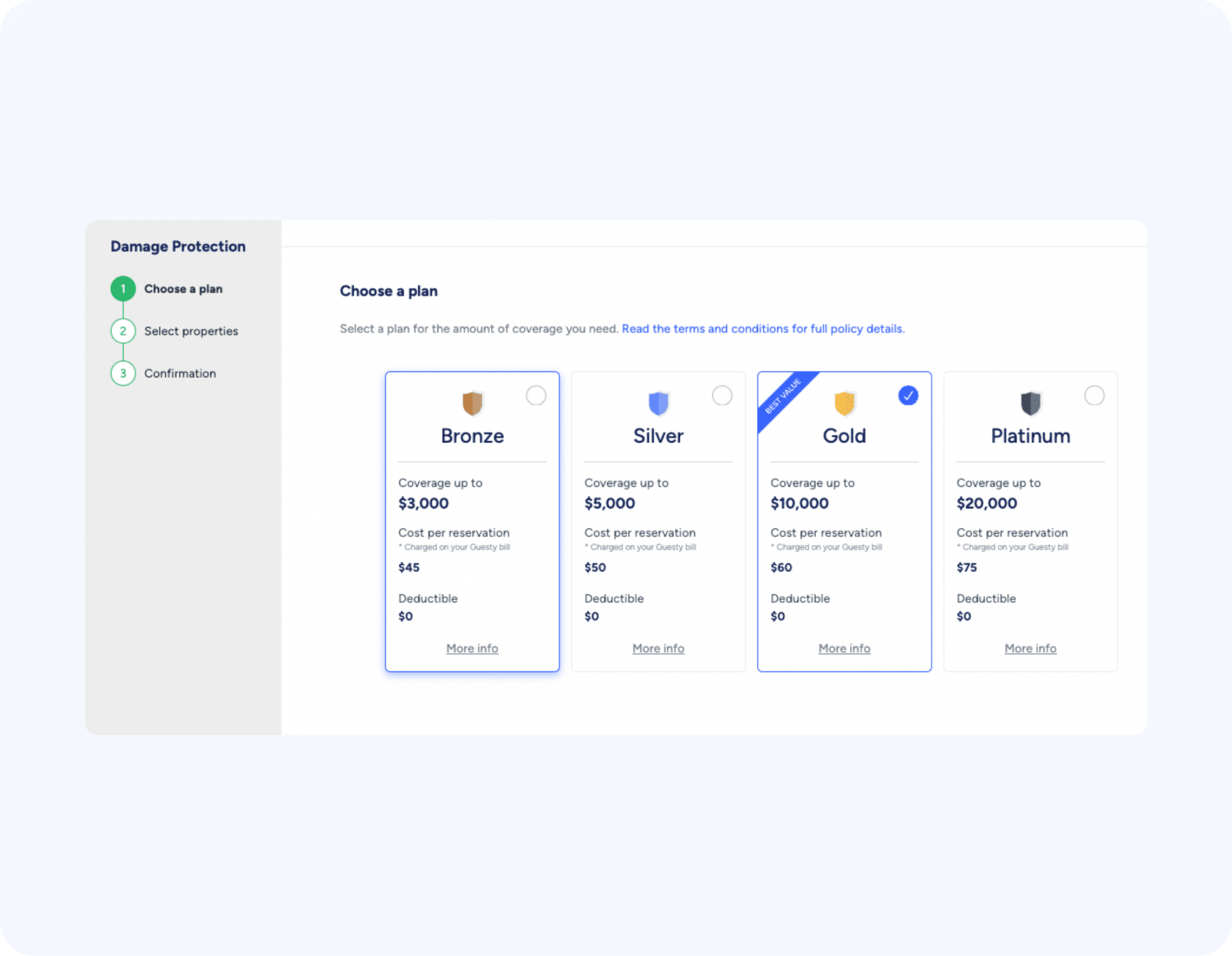This screenshot has width=1232, height=956.
Task: Open More info for Silver plan
Action: pos(658,649)
